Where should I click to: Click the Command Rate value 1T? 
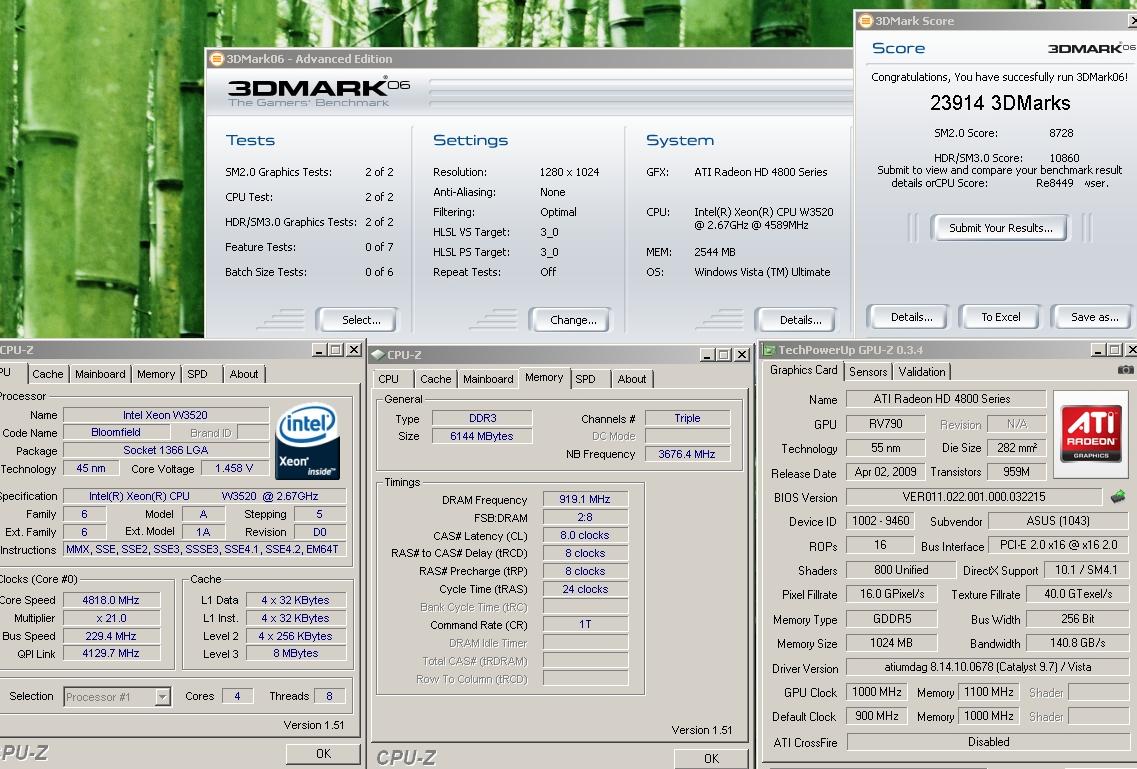(x=585, y=625)
